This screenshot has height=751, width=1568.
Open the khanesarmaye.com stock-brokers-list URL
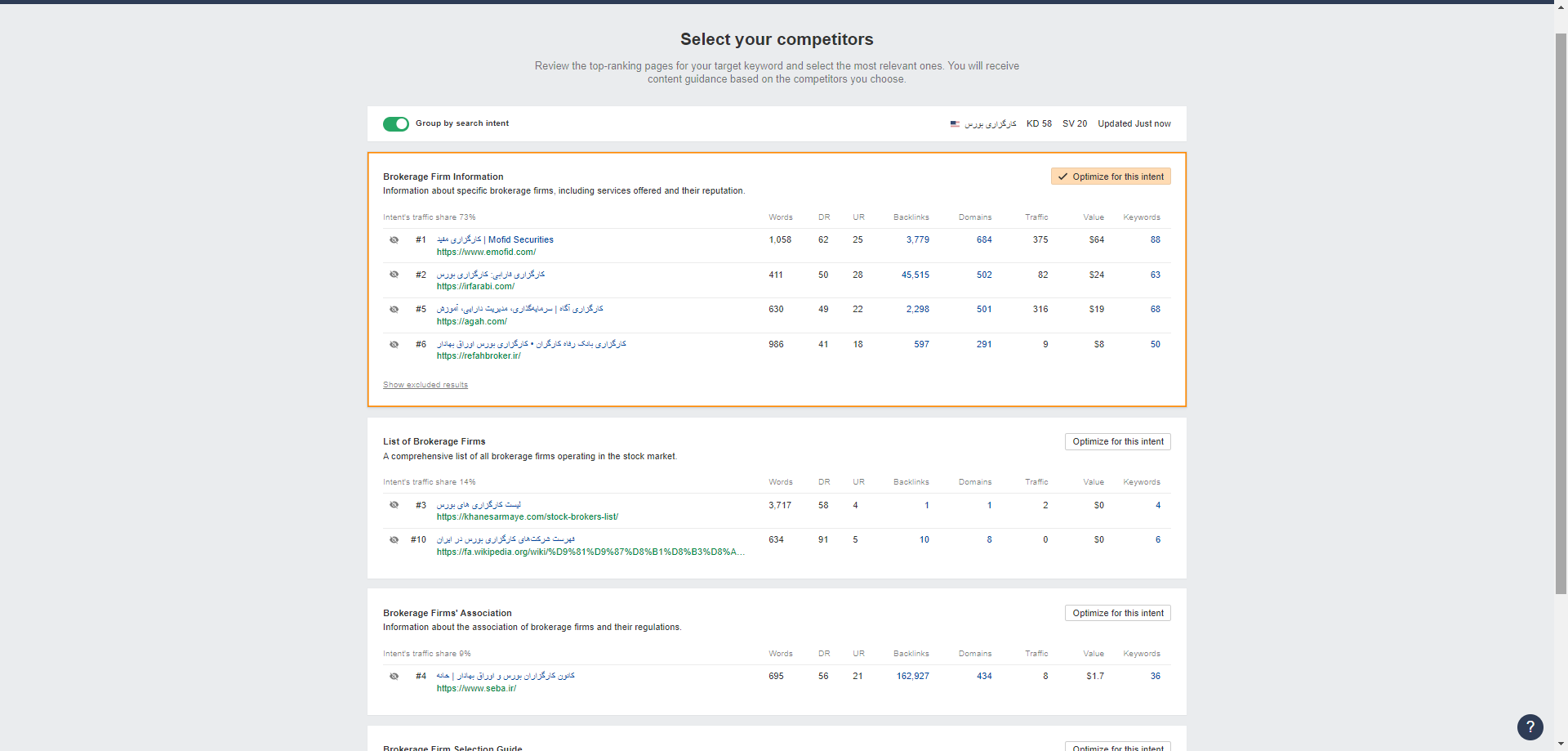click(527, 517)
